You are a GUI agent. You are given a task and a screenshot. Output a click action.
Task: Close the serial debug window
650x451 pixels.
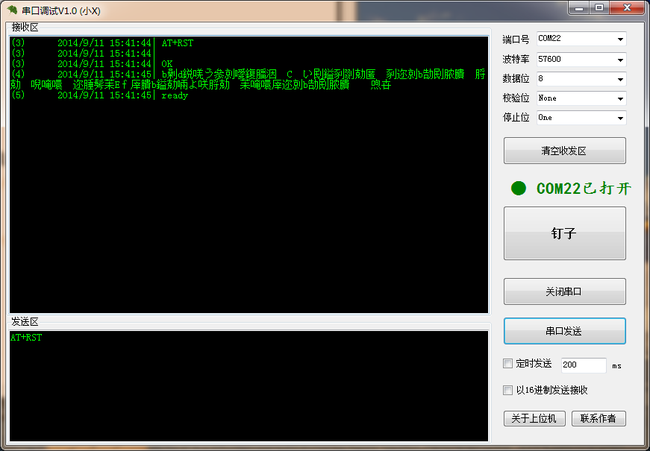coord(627,8)
